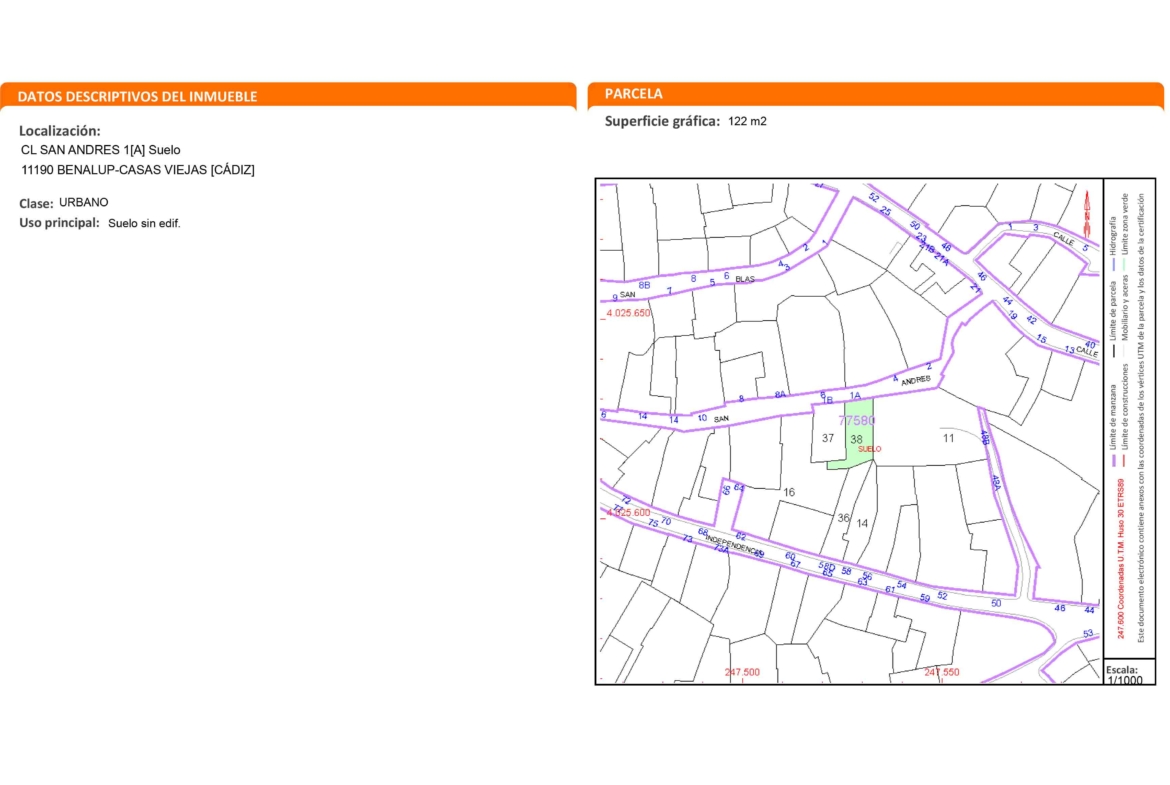Click street number 48B on the map
The image size is (1170, 785).
tap(986, 438)
